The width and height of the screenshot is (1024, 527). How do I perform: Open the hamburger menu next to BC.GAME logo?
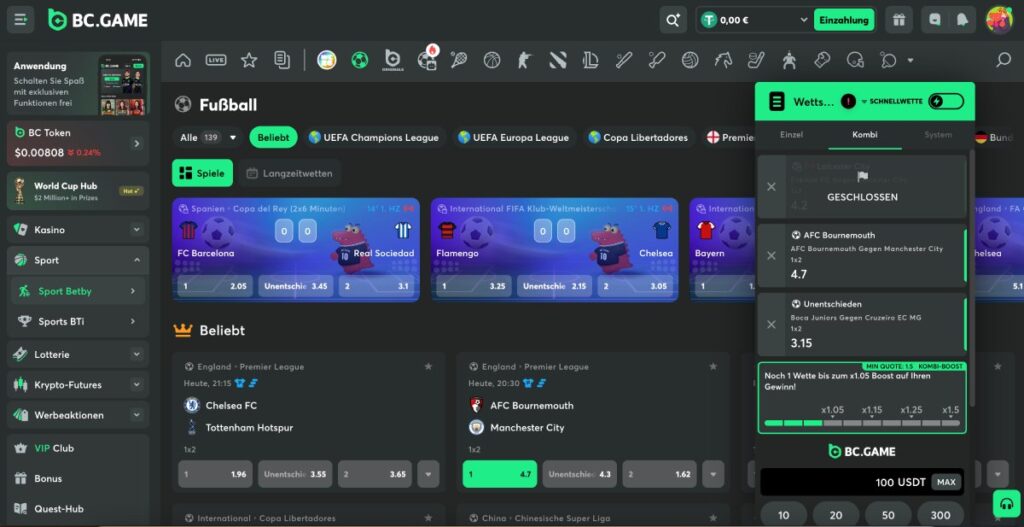tap(20, 20)
